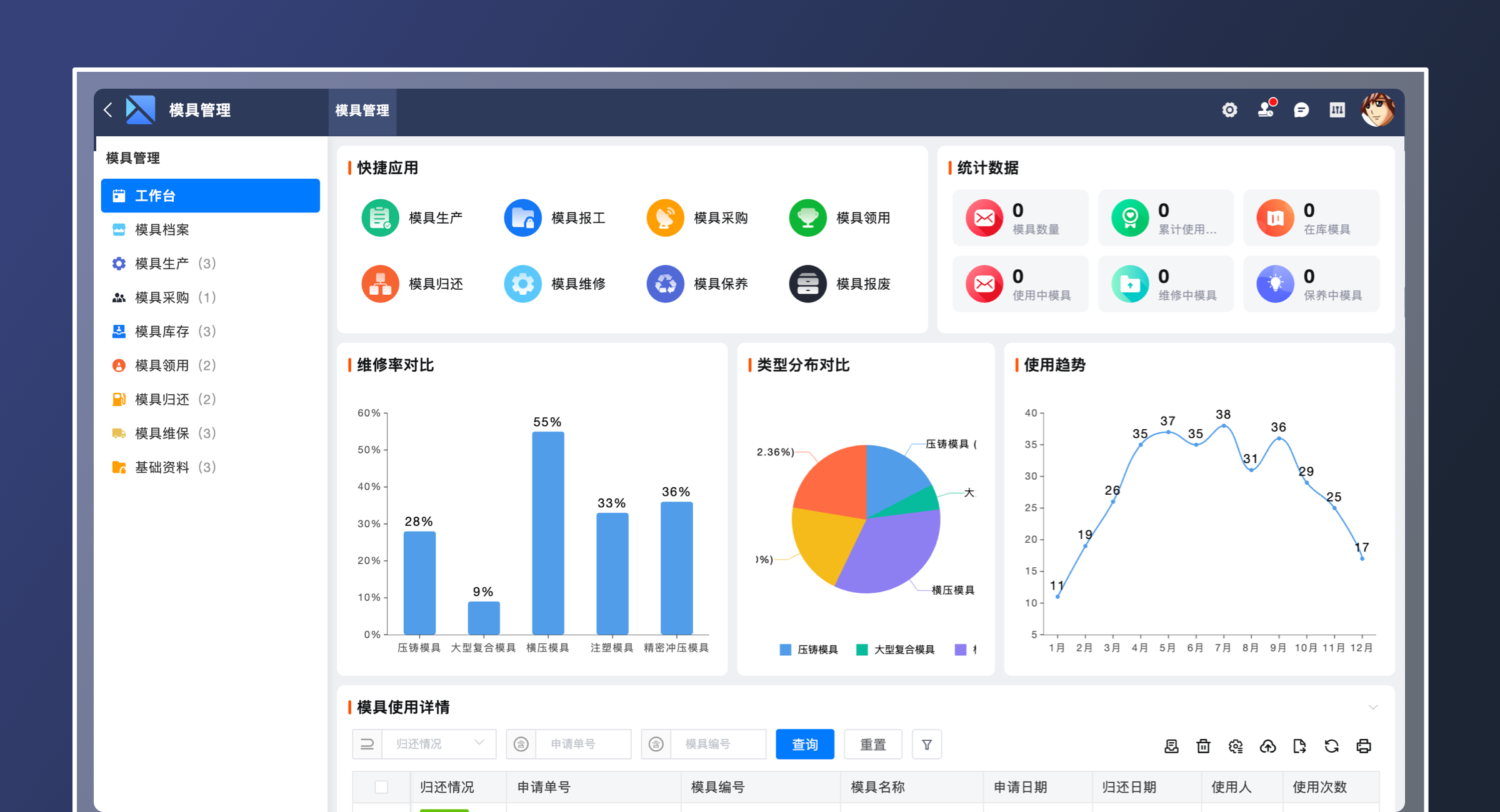Collapse the sidebar using the back arrow

[107, 110]
